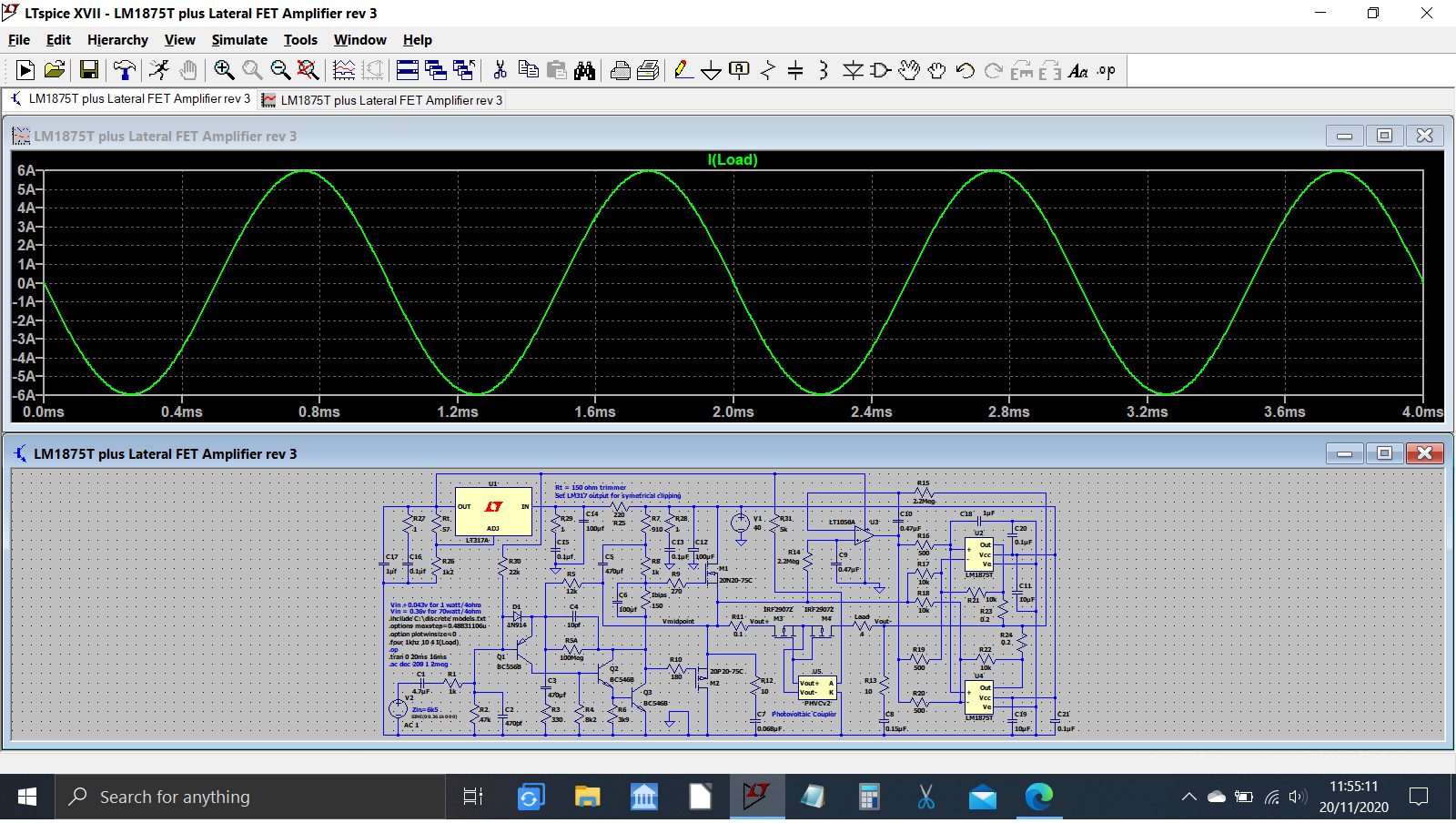Select the Draw Wire pencil tool
Screen dimensions: 1456x823
(x=683, y=70)
